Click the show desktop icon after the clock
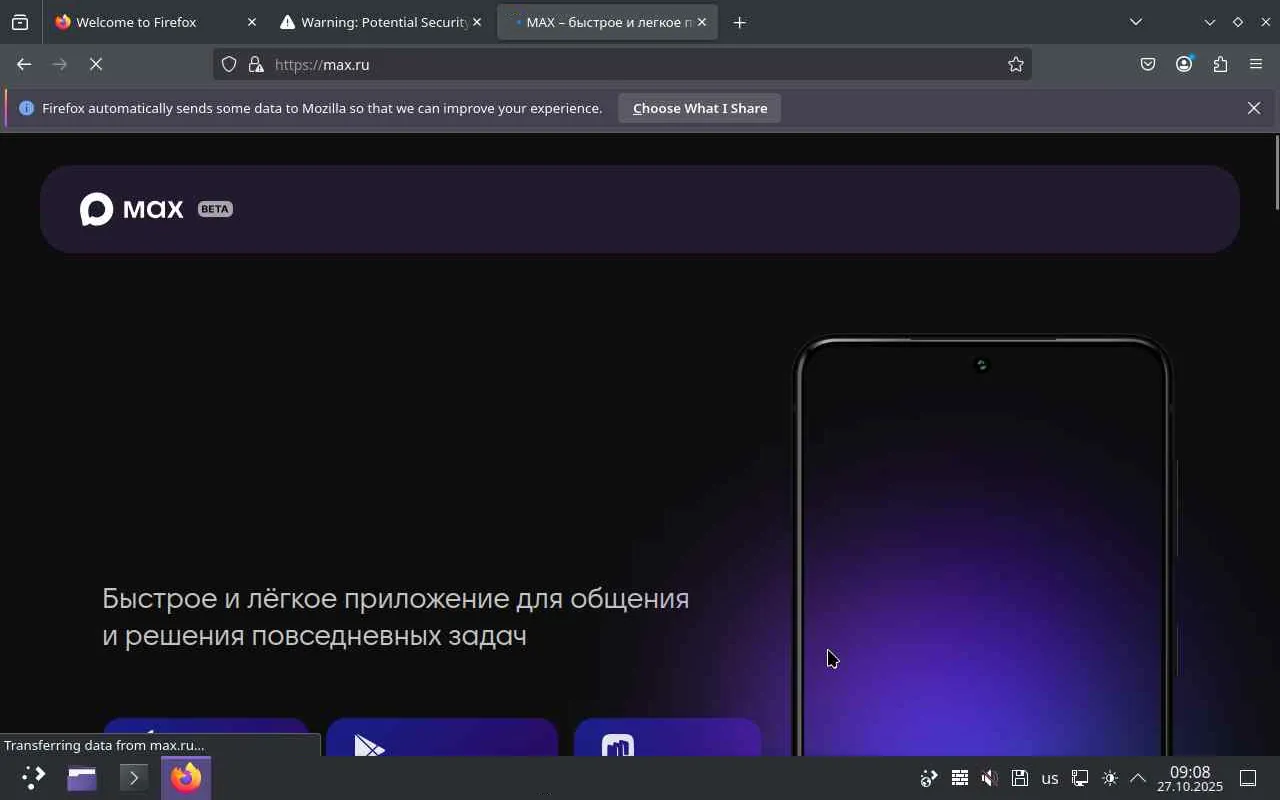This screenshot has width=1280, height=800. pos(1248,778)
